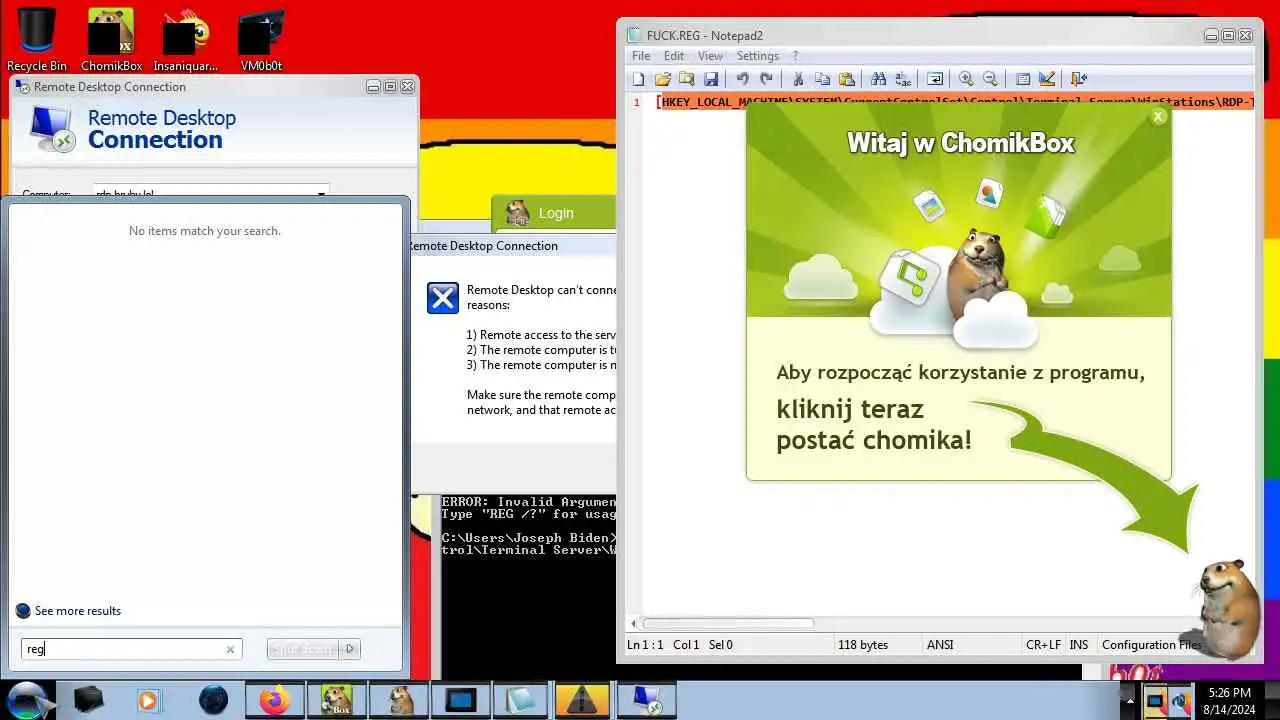The image size is (1280, 720).
Task: Click the Customize schemes icon in Notepad2
Action: (1047, 79)
